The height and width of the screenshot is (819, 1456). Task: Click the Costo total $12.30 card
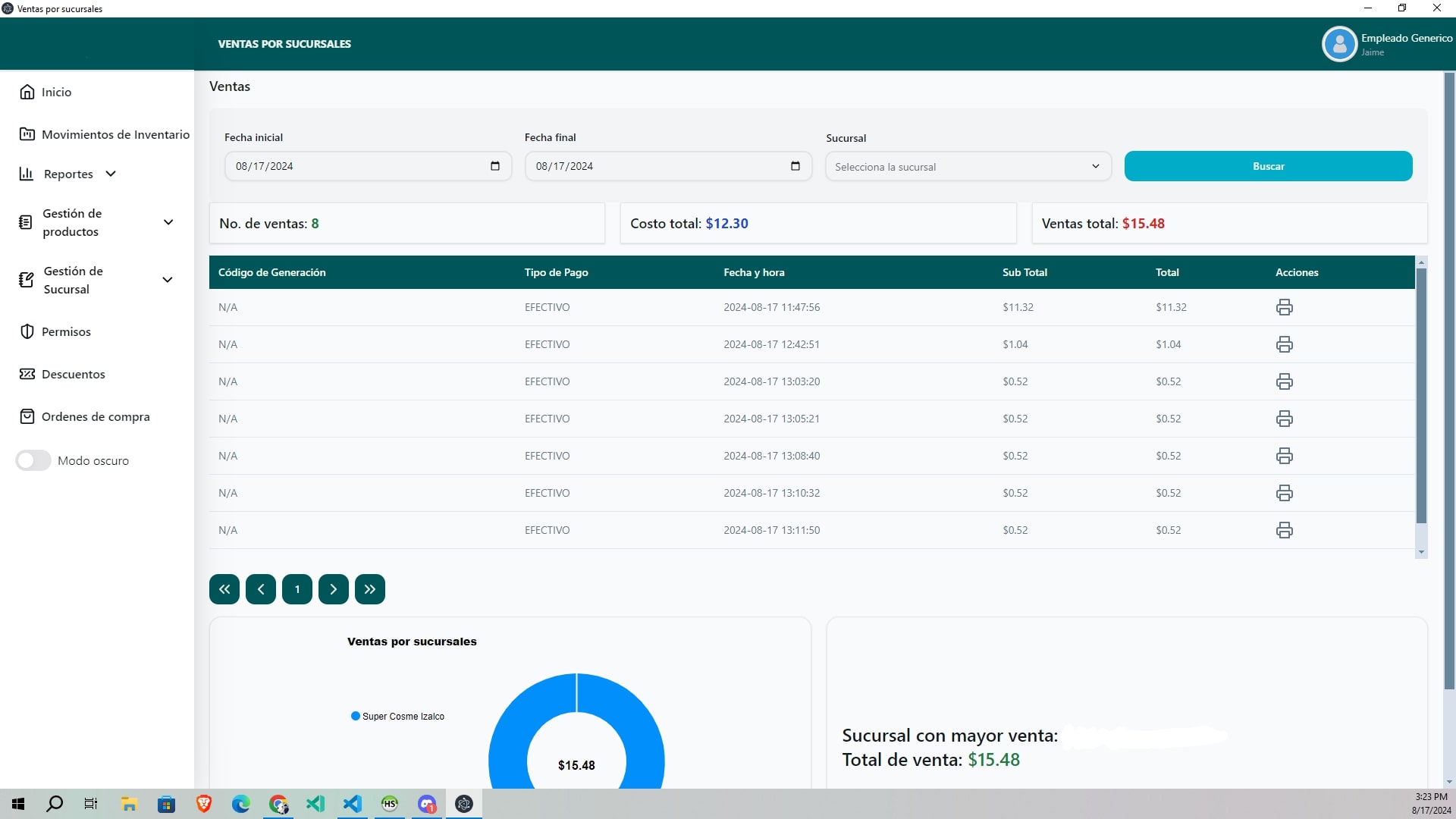(x=818, y=223)
